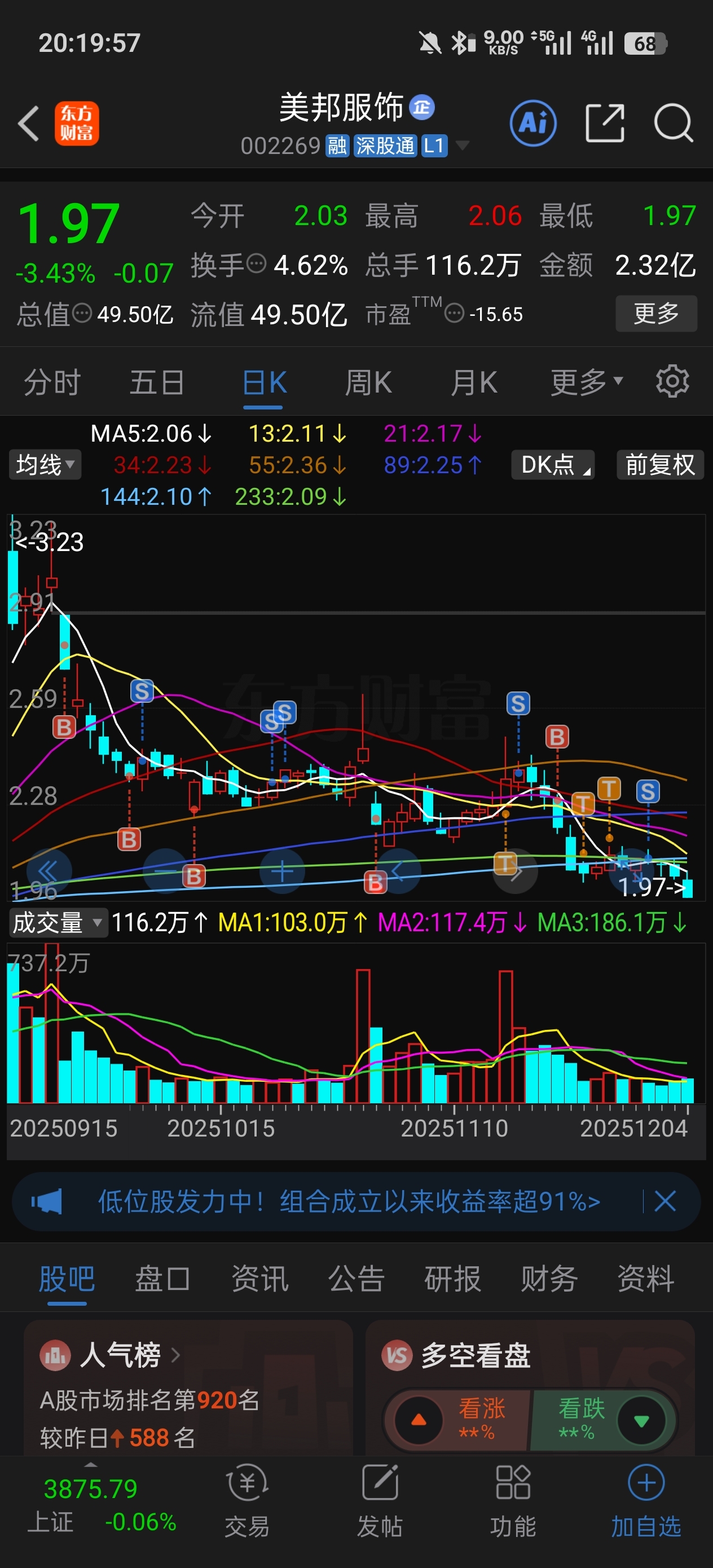The height and width of the screenshot is (1568, 713).
Task: Tap the topmost-left B buy marker near 2.59
Action: pos(64,727)
